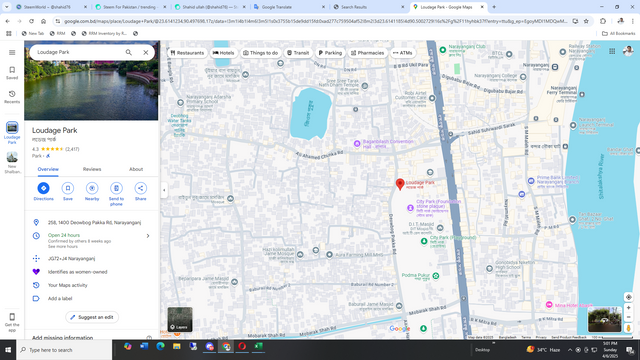Viewport: 640px width, 360px height.
Task: Click the Windows Start button
Action: tap(8, 350)
